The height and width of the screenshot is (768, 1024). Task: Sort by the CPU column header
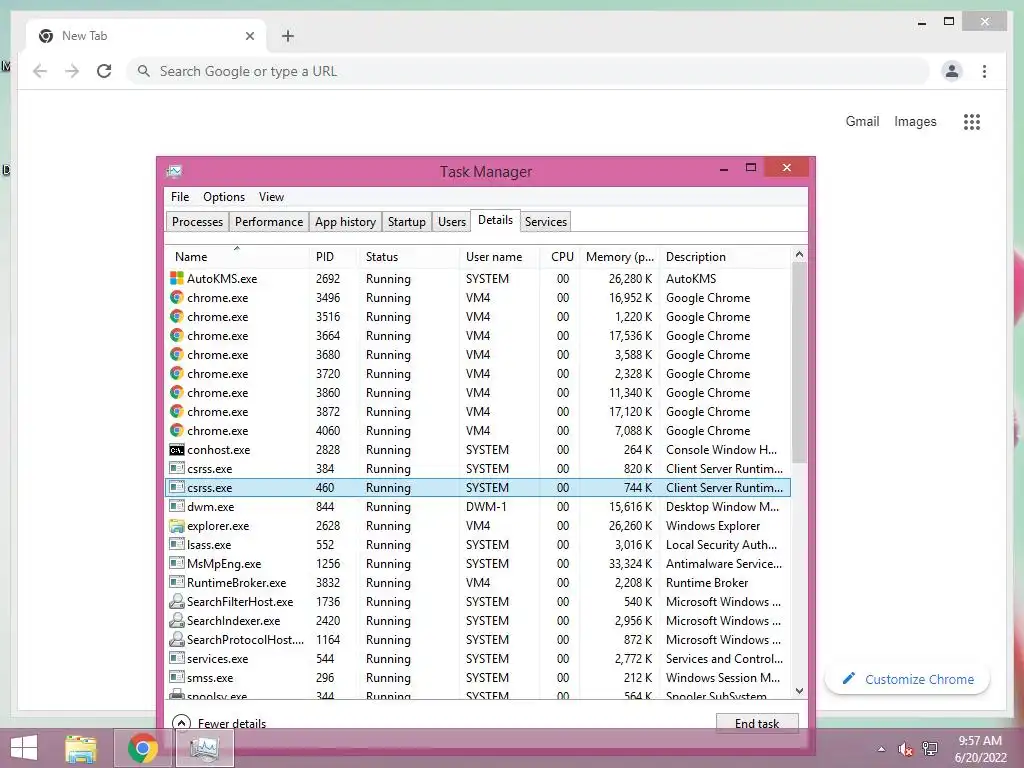pyautogui.click(x=560, y=257)
